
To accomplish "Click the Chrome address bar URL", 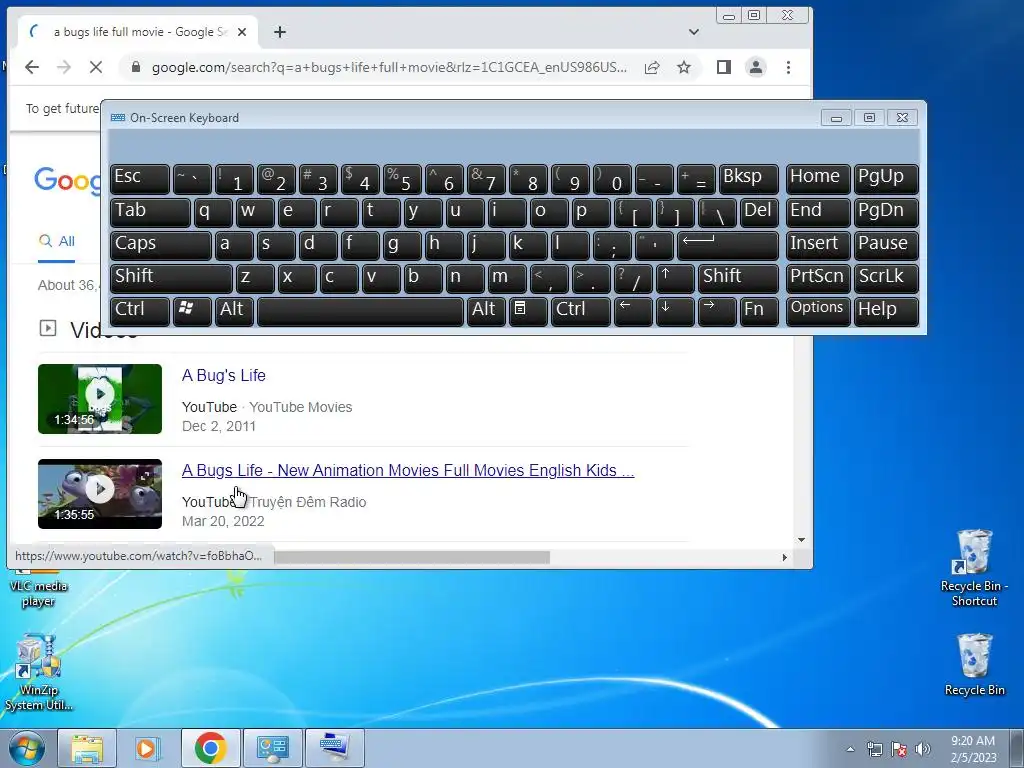I will point(389,67).
